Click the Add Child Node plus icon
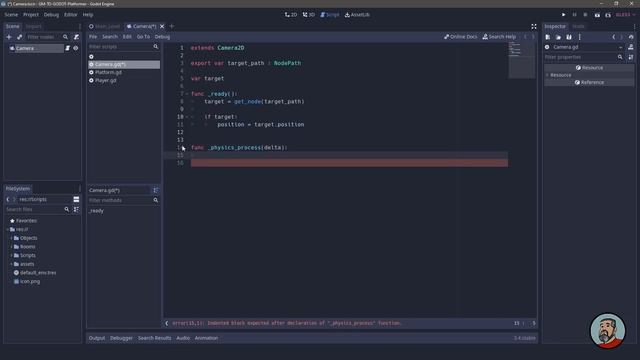The width and height of the screenshot is (640, 360). (9, 37)
